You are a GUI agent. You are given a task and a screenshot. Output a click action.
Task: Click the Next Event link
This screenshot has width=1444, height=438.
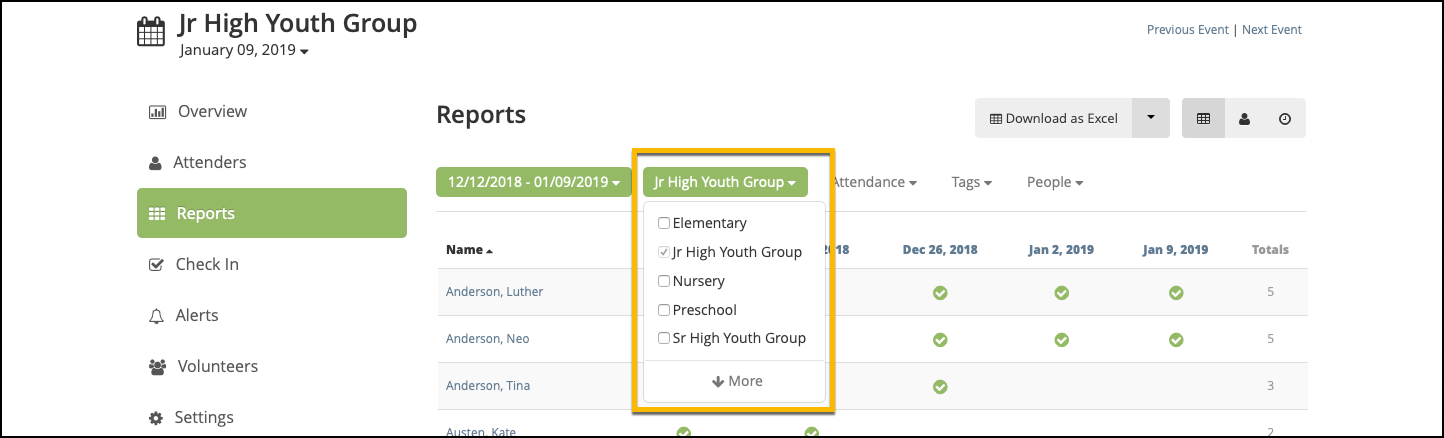click(x=1272, y=30)
